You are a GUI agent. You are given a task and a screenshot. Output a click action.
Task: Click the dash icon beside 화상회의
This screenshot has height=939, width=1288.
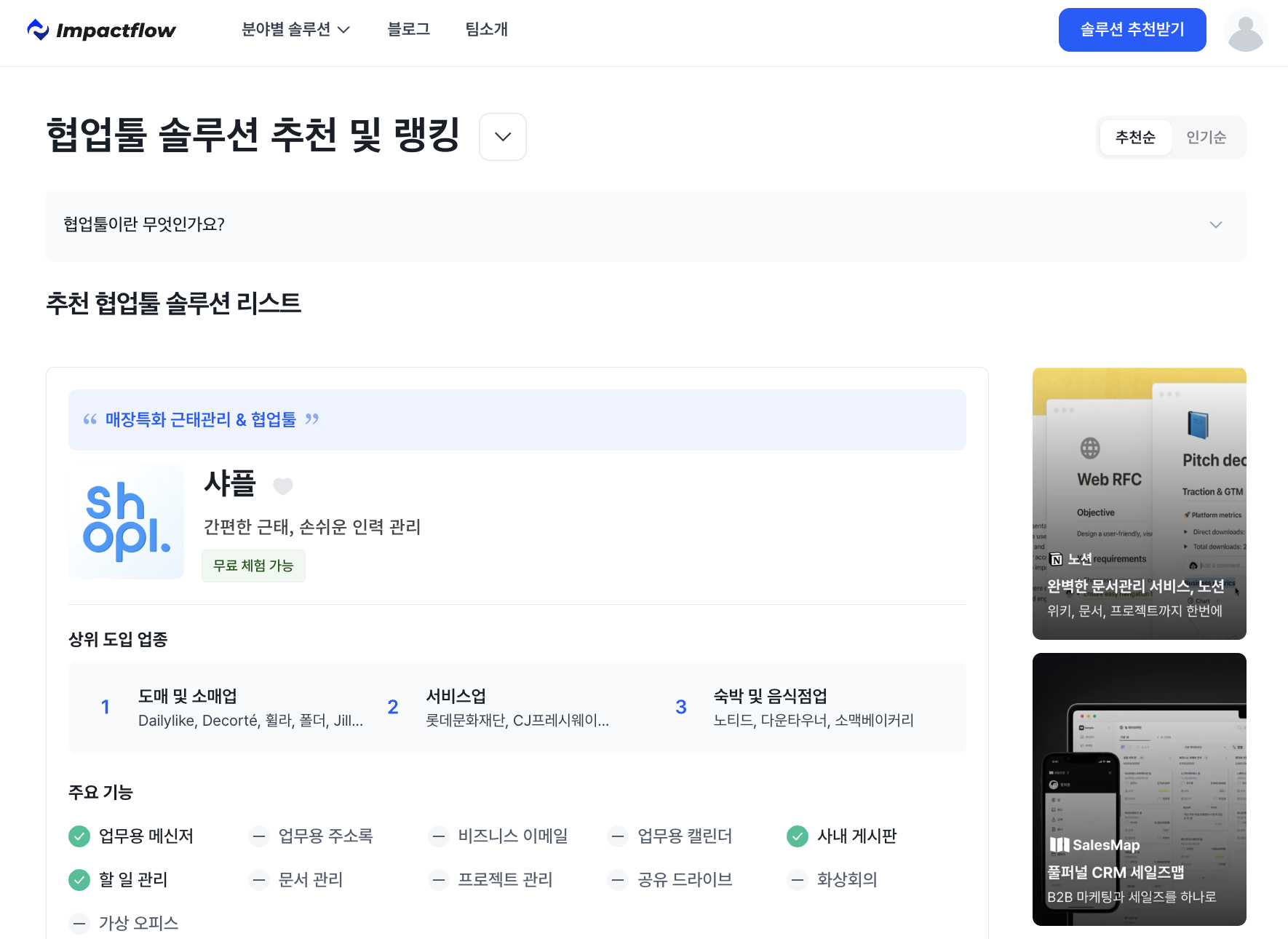[798, 880]
